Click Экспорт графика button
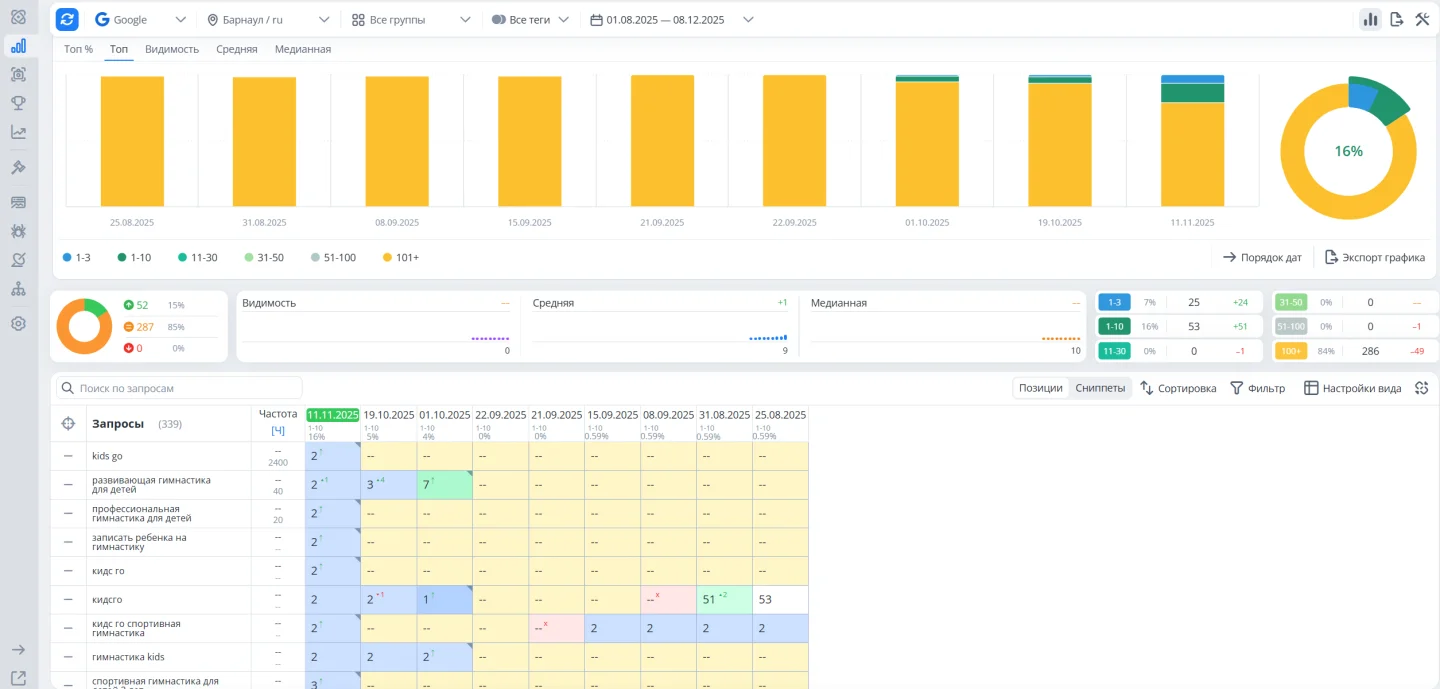Screen dimensions: 1440x689 [1375, 257]
